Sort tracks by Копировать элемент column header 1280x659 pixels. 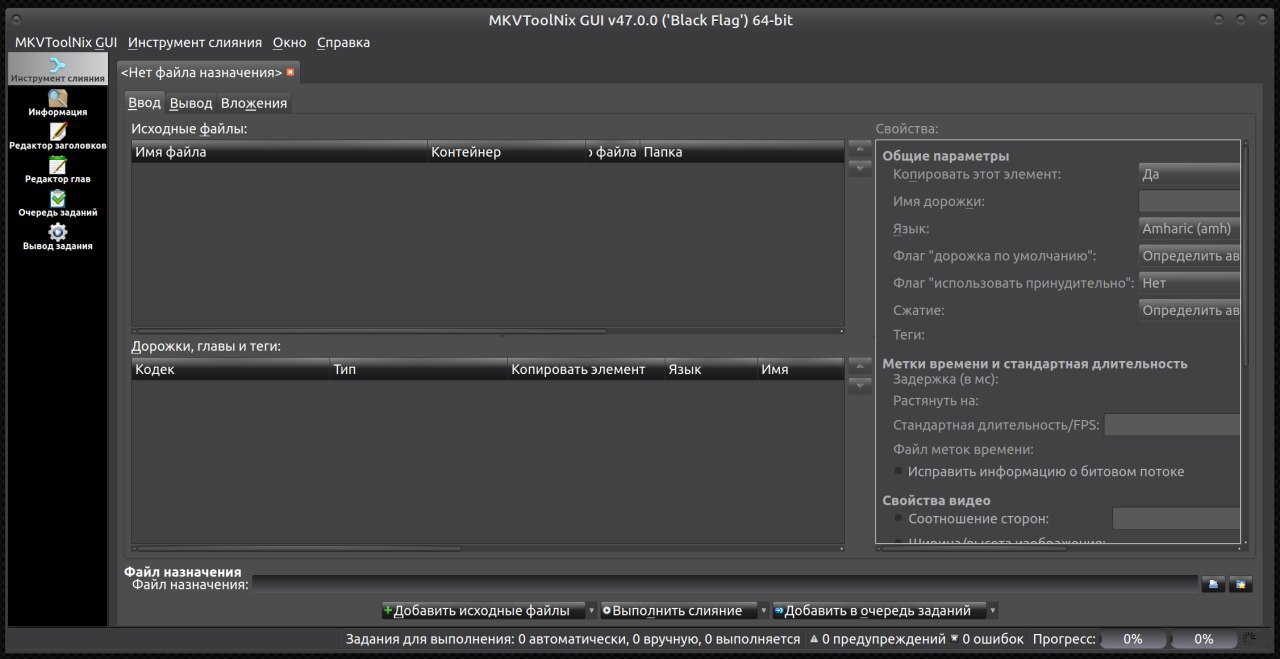[585, 369]
